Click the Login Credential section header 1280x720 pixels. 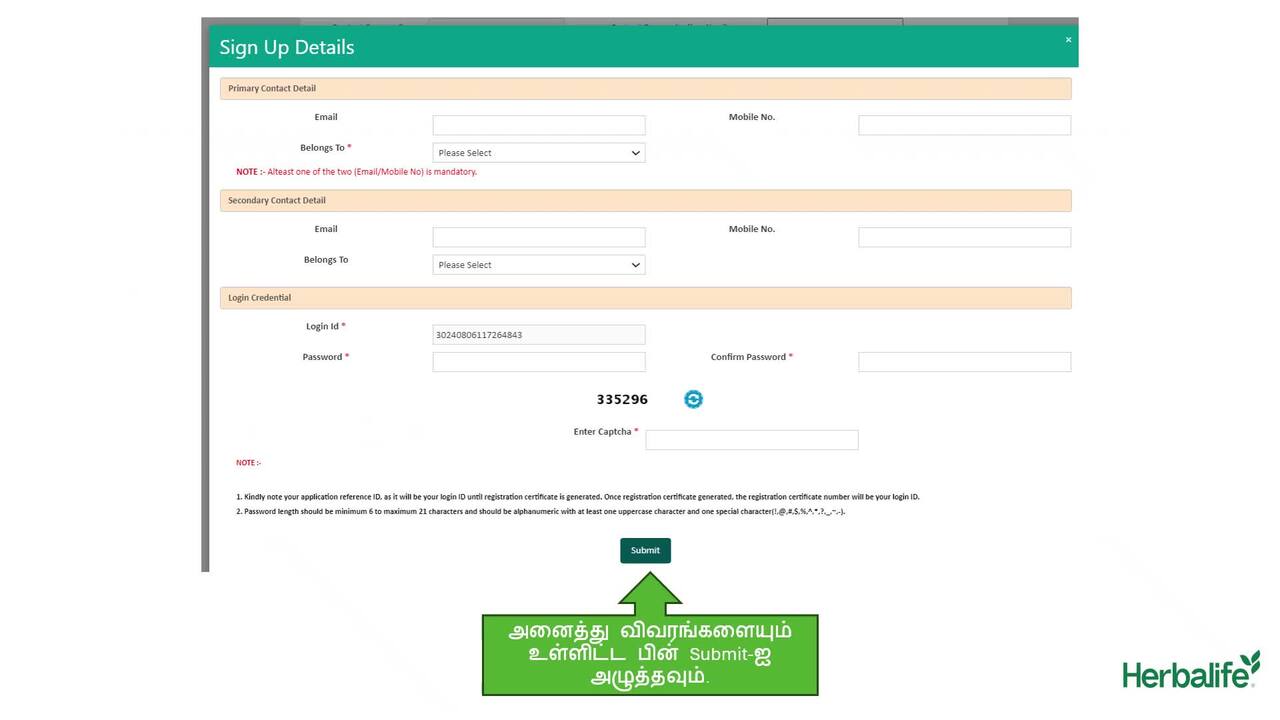pos(645,298)
